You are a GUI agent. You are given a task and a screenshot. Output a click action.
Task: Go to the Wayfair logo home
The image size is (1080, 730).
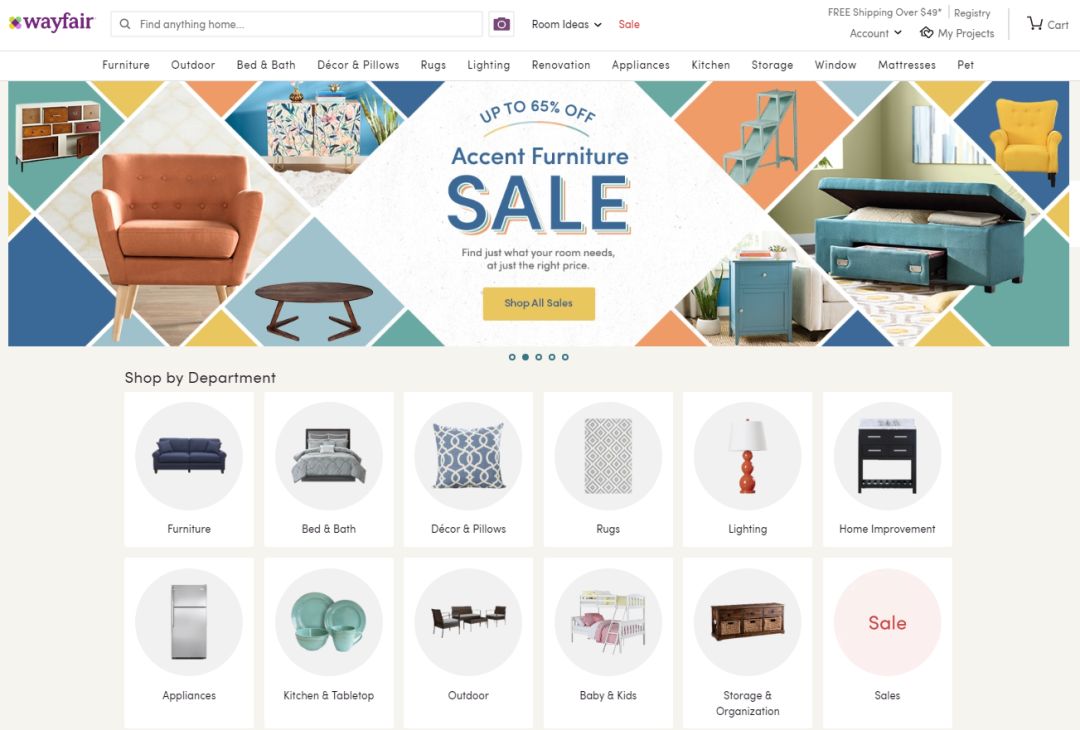pyautogui.click(x=51, y=23)
